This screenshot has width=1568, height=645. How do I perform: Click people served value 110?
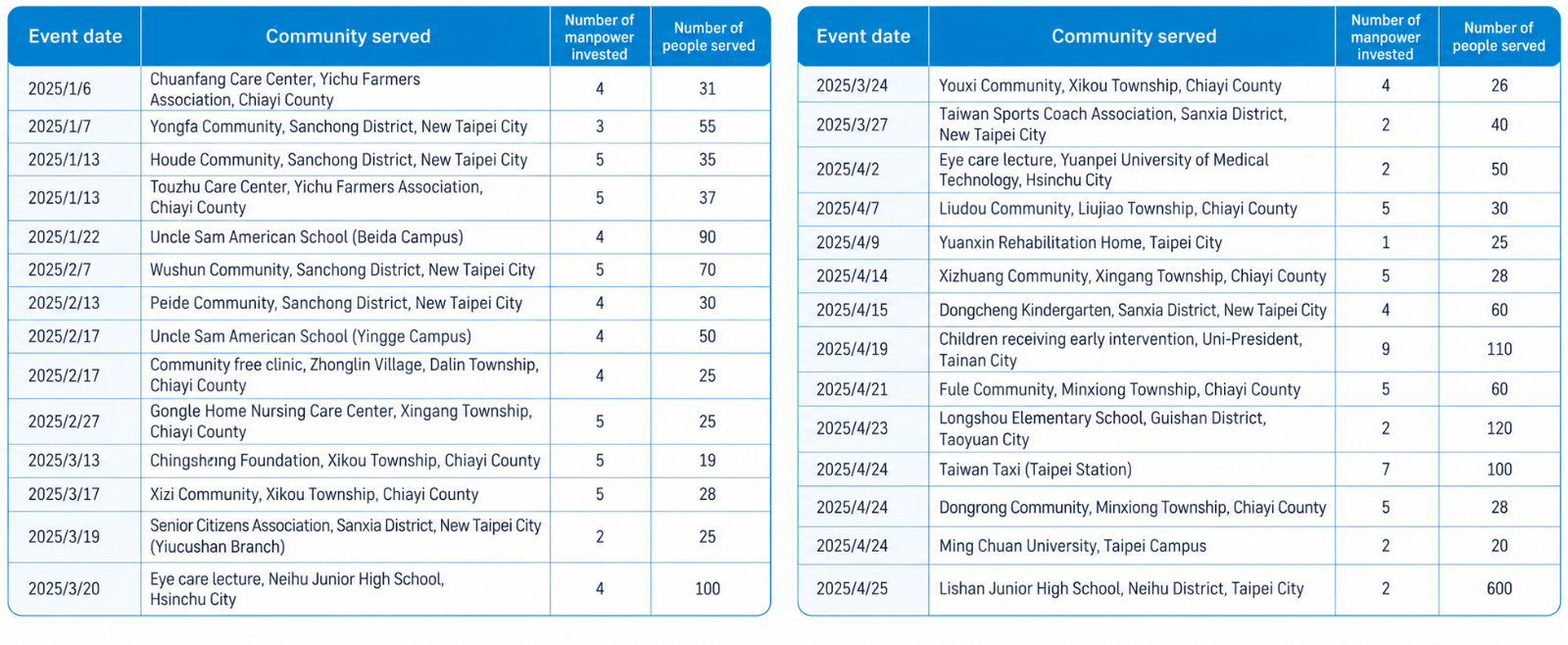tap(1499, 349)
